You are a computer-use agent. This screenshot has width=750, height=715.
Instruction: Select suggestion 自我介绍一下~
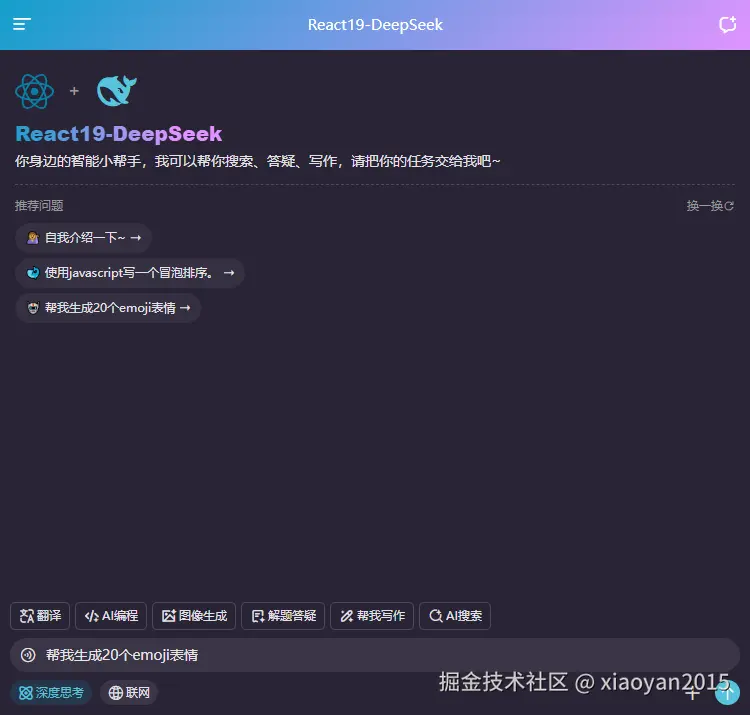pos(84,238)
